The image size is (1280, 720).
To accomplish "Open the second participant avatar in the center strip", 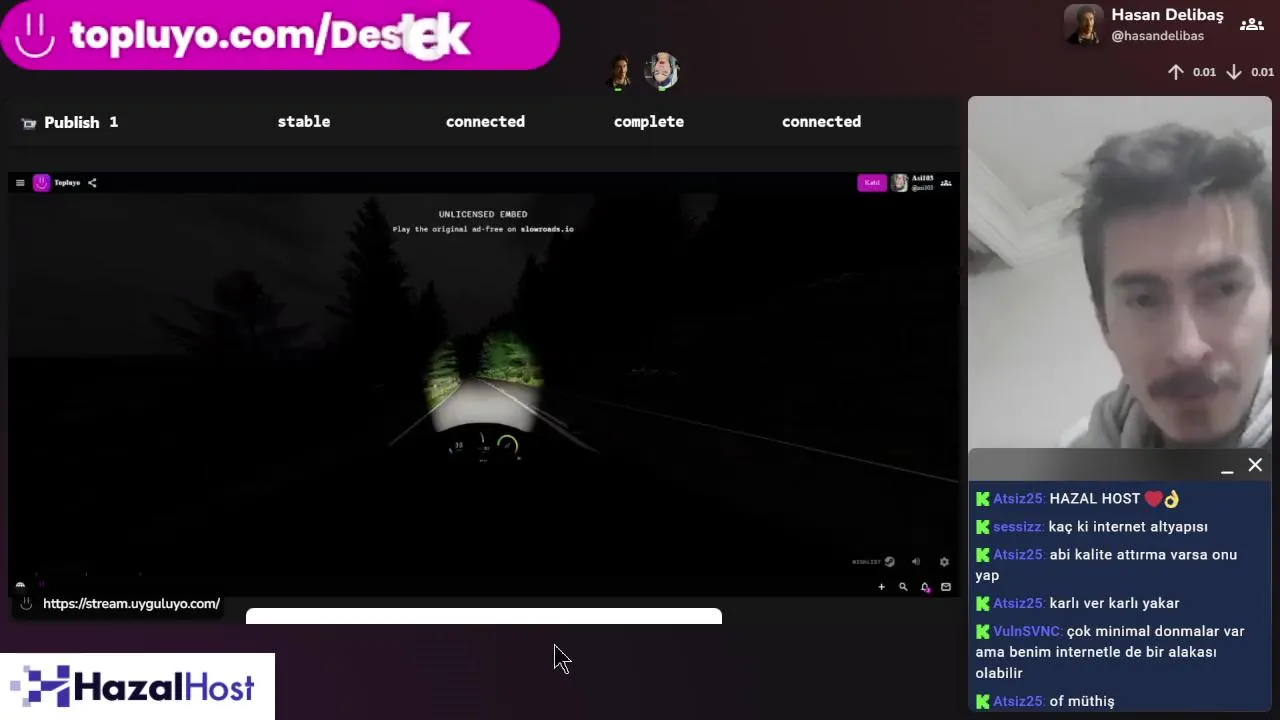I will pyautogui.click(x=661, y=72).
